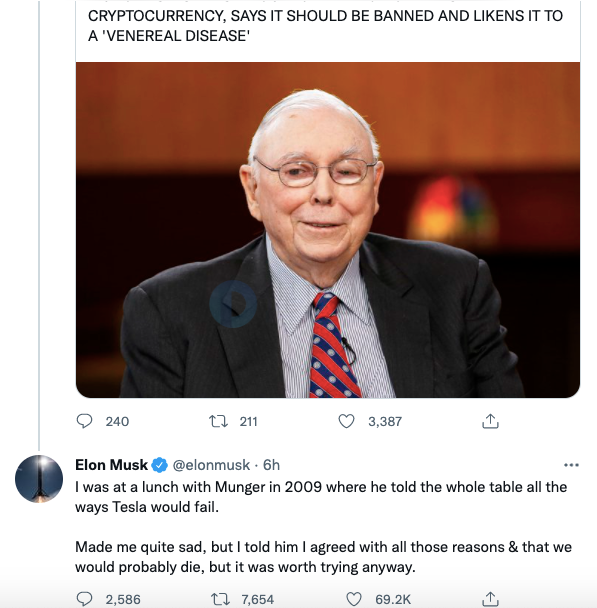
Task: Expand the three-dot more options menu
Action: click(x=571, y=465)
